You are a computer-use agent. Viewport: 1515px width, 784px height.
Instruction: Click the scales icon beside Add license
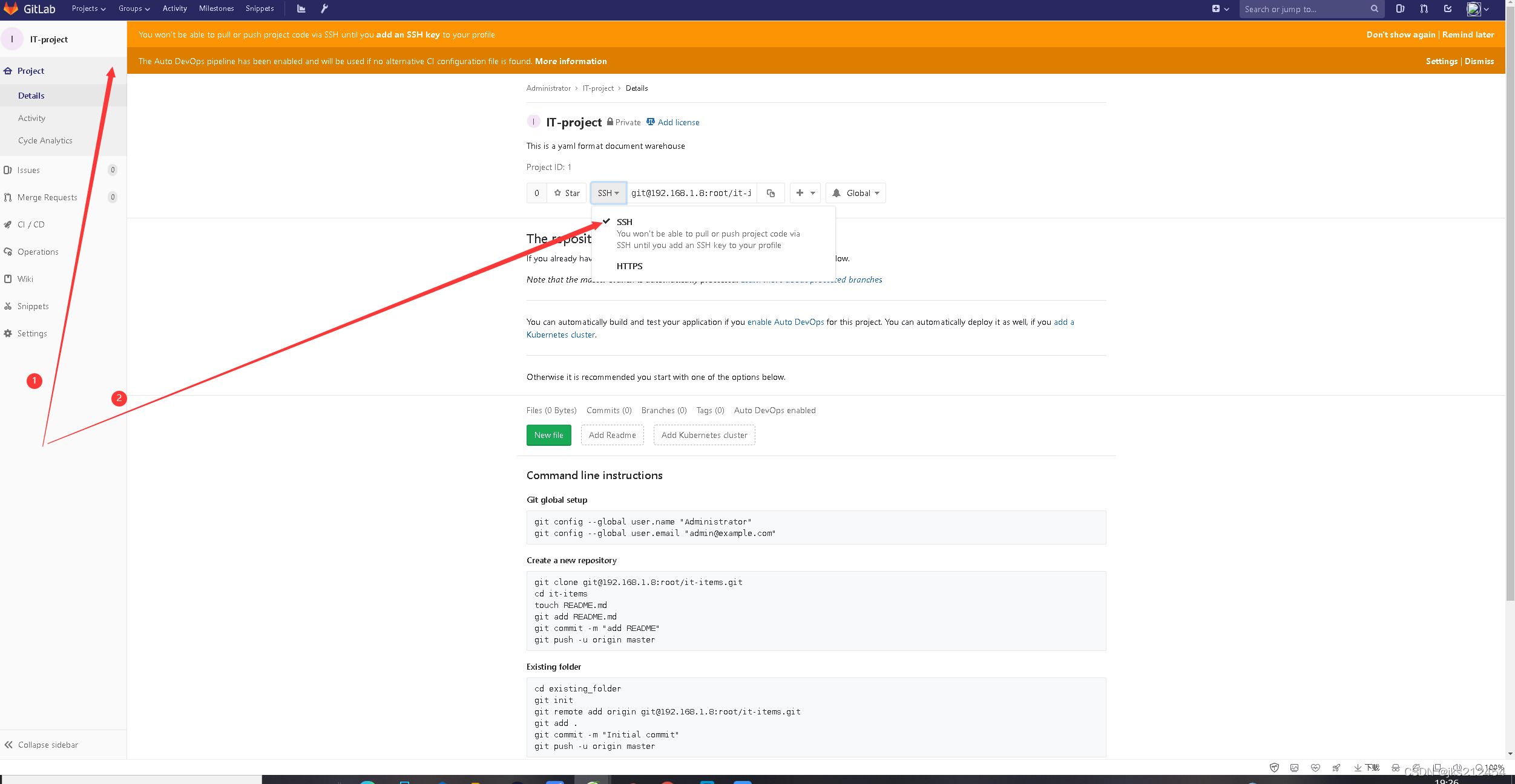pos(651,122)
